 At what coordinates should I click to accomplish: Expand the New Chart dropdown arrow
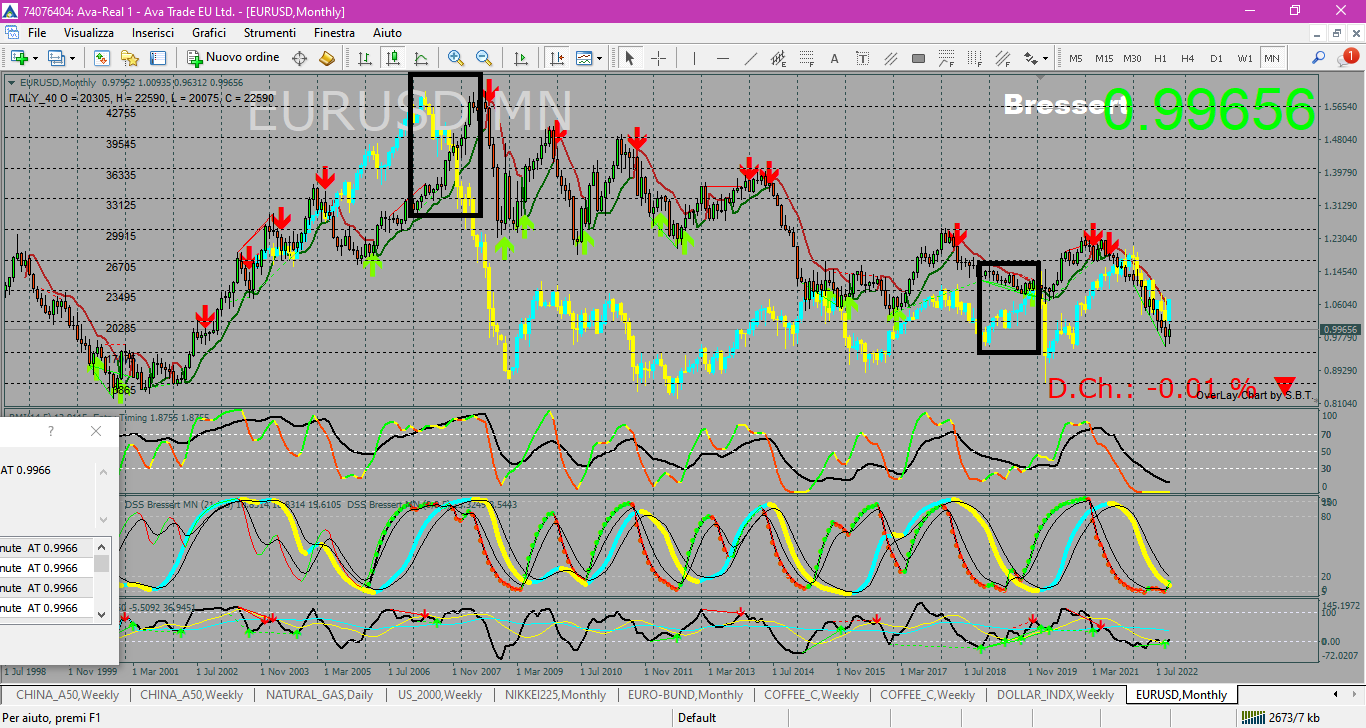[x=35, y=58]
